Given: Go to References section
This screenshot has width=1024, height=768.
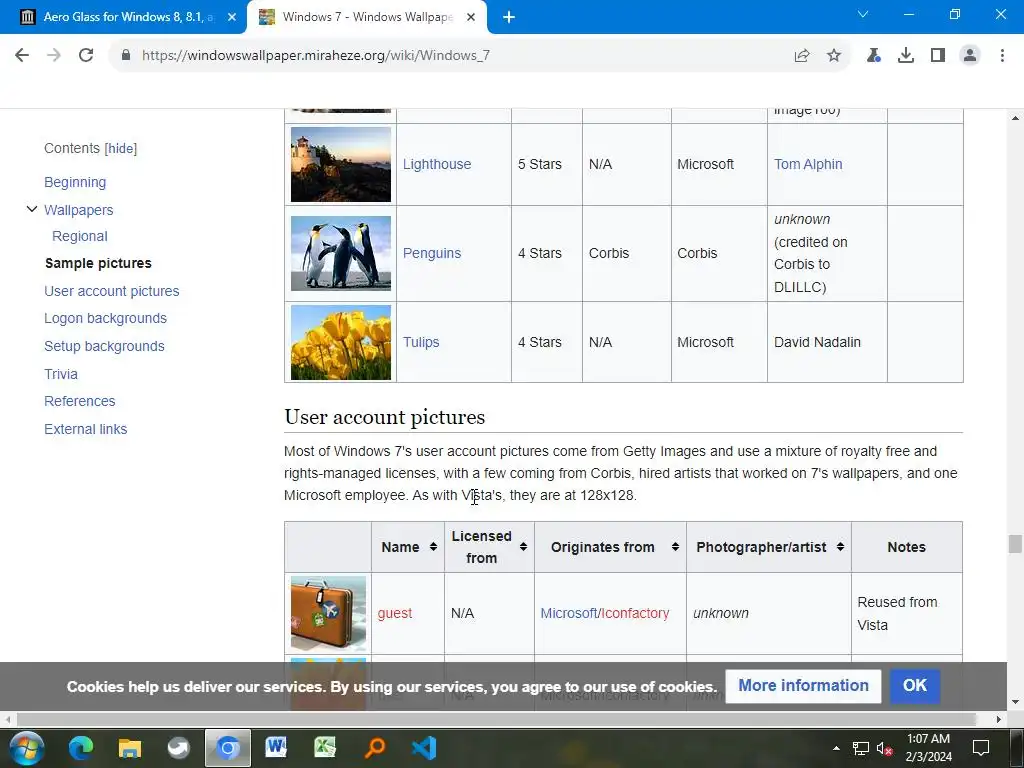Looking at the screenshot, I should pos(80,401).
